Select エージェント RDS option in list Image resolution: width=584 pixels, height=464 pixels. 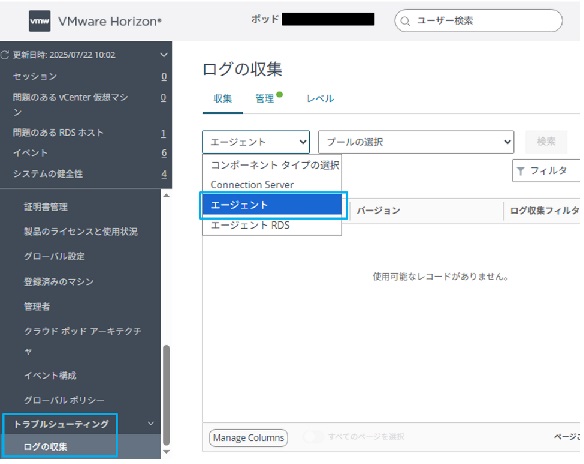272,225
